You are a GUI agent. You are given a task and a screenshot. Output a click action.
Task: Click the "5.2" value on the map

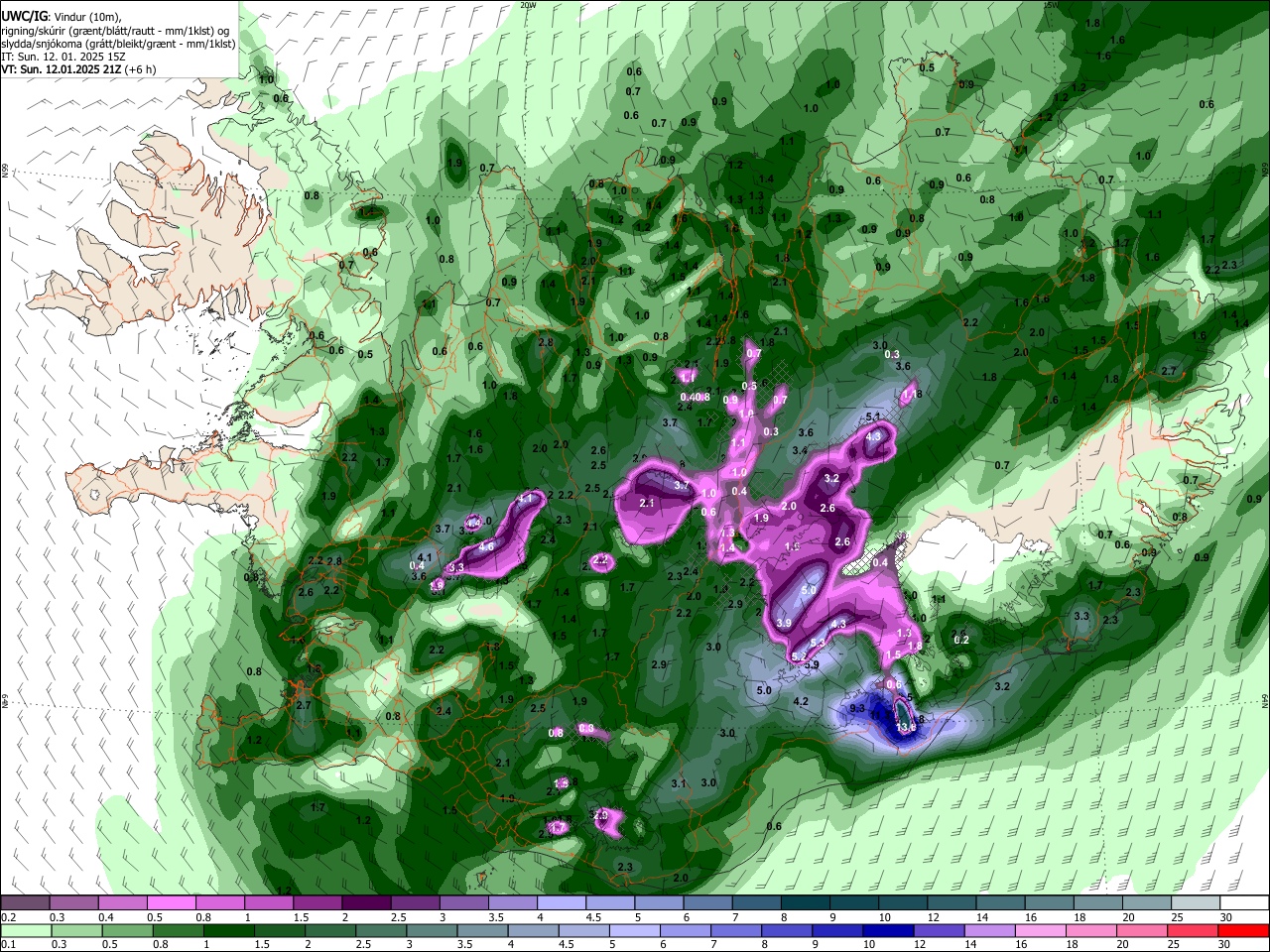pos(801,656)
